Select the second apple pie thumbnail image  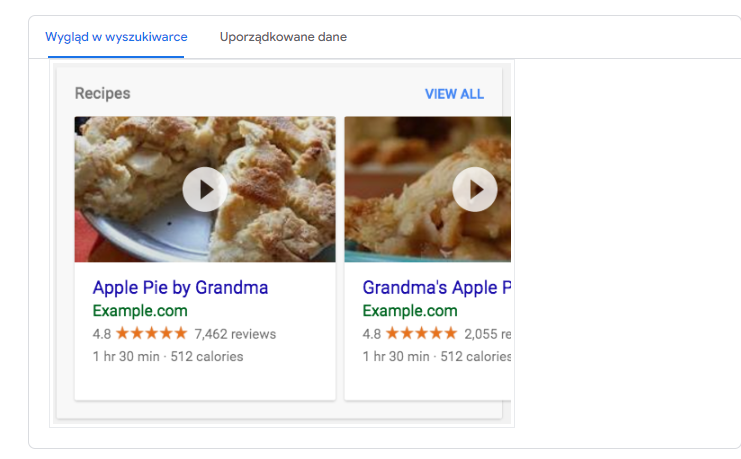pyautogui.click(x=428, y=189)
